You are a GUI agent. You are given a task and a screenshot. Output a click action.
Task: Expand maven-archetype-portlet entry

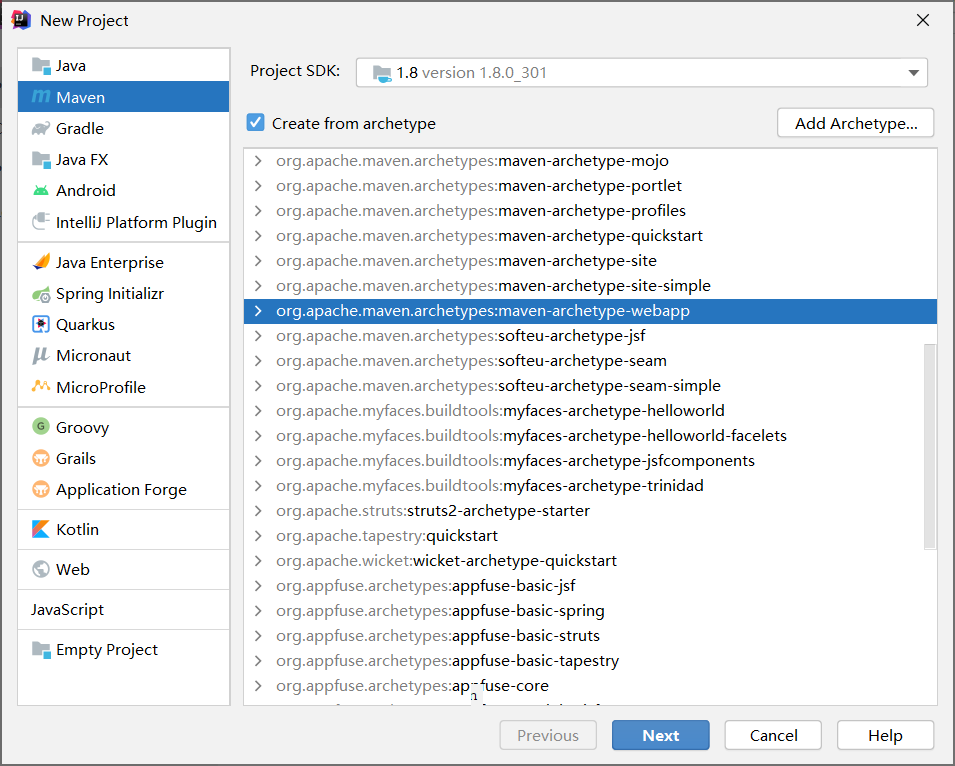coord(258,186)
